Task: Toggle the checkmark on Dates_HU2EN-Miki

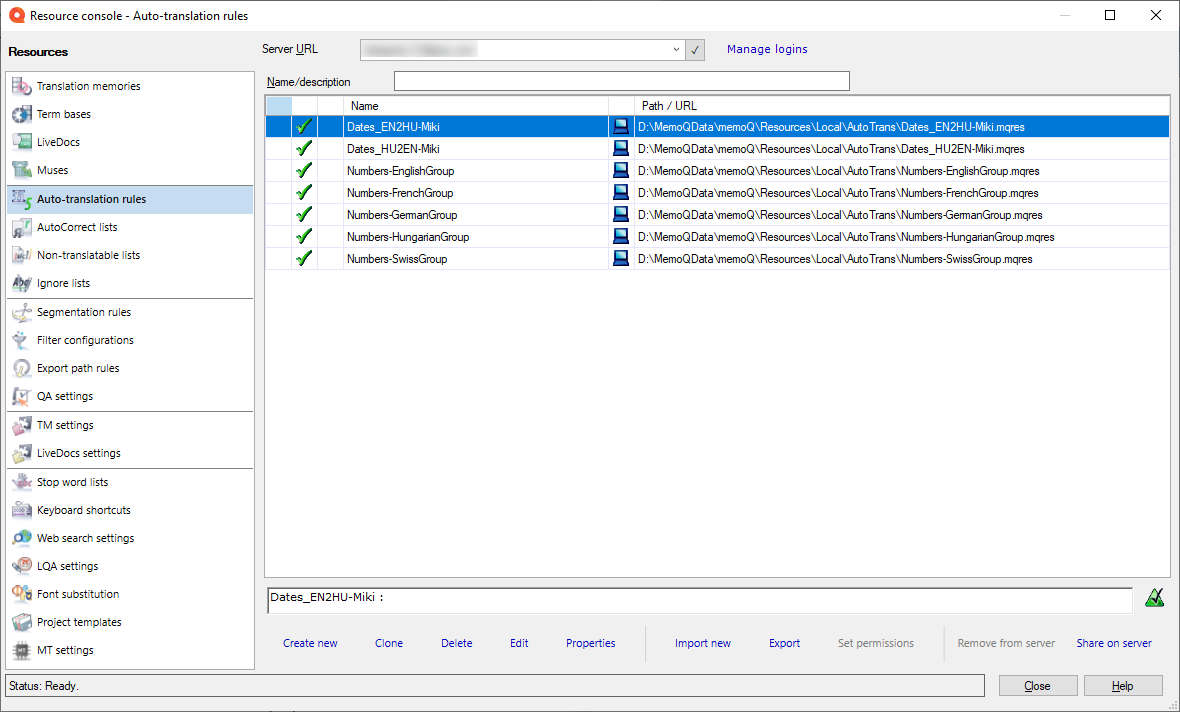Action: 304,148
